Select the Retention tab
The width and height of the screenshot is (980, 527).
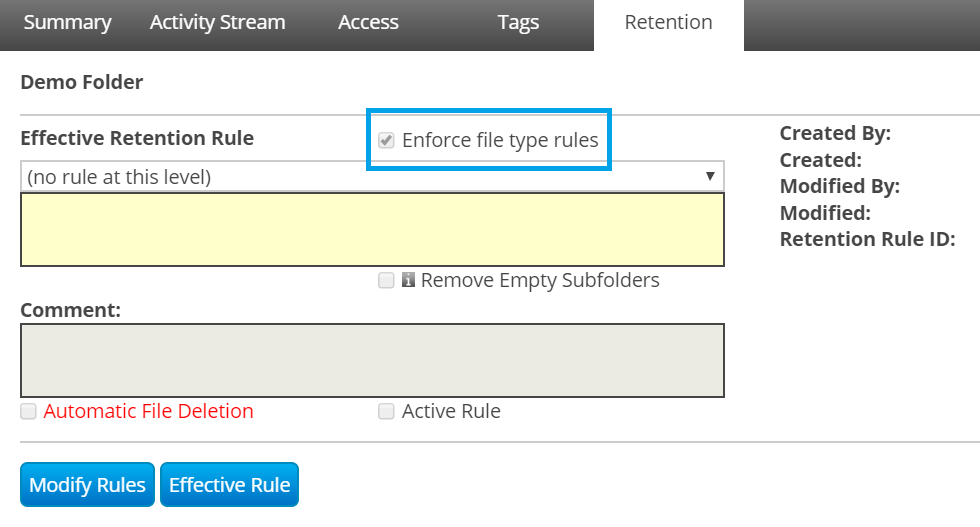point(668,22)
